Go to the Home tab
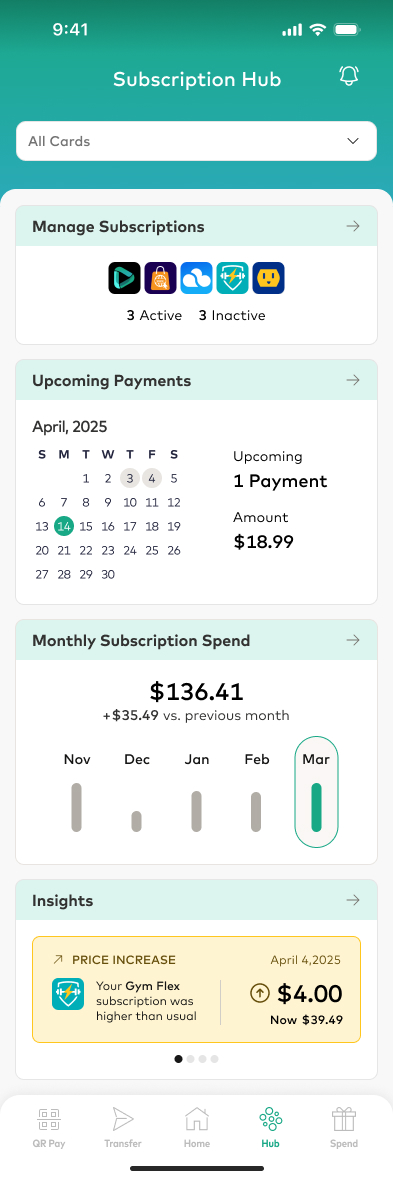This screenshot has height=1179, width=393. pyautogui.click(x=197, y=1128)
